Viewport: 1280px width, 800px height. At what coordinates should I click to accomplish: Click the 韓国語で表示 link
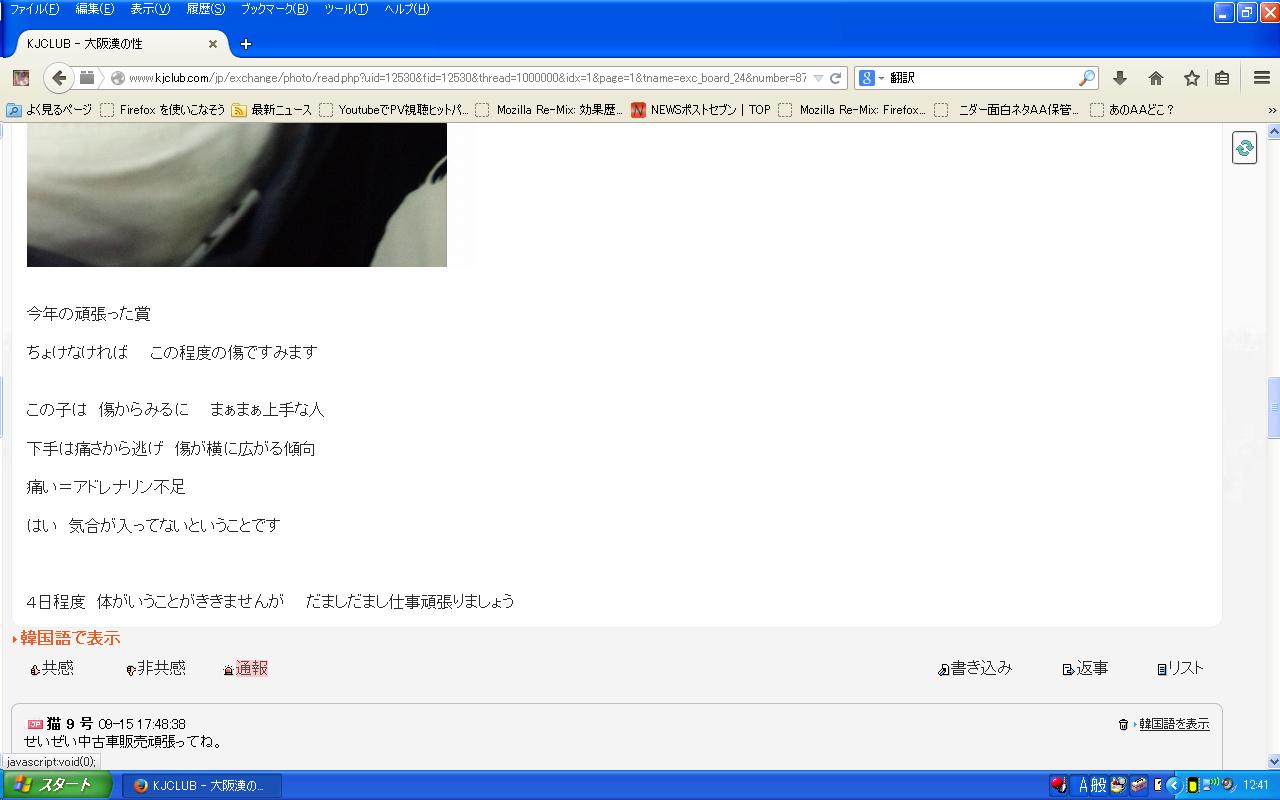(x=69, y=638)
